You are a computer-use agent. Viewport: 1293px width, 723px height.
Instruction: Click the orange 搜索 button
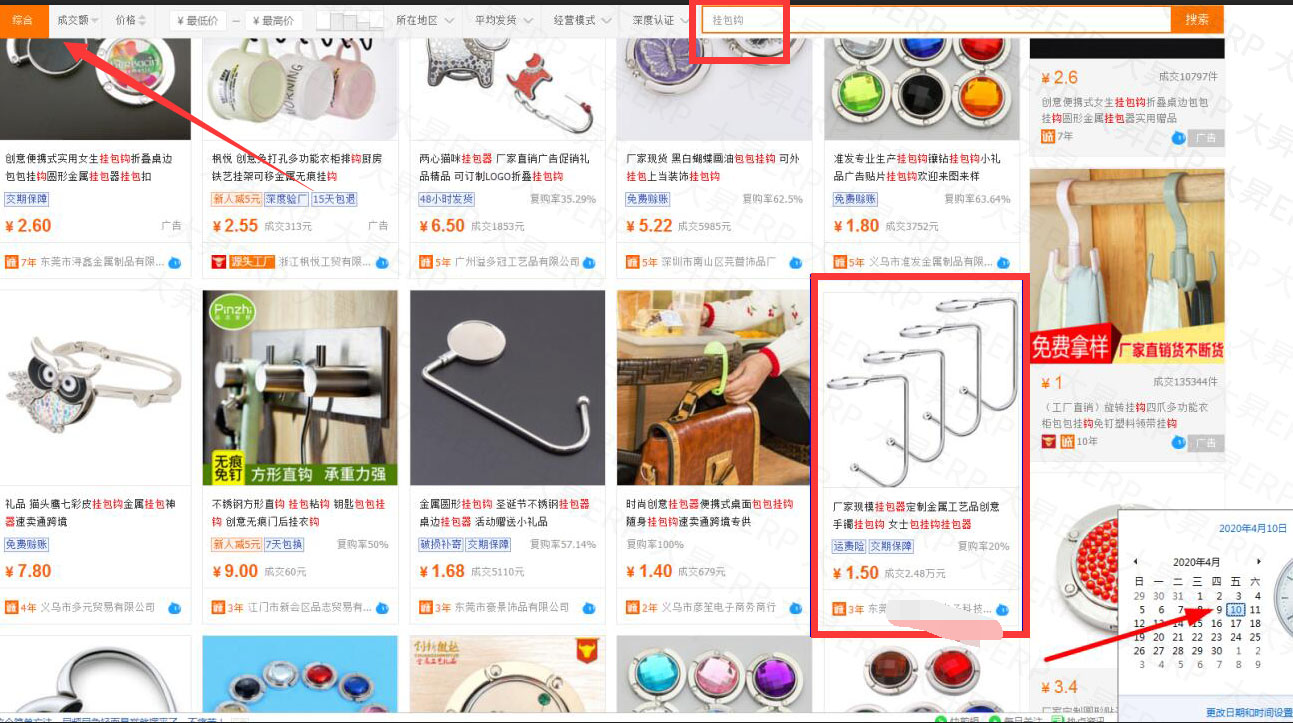[1197, 20]
